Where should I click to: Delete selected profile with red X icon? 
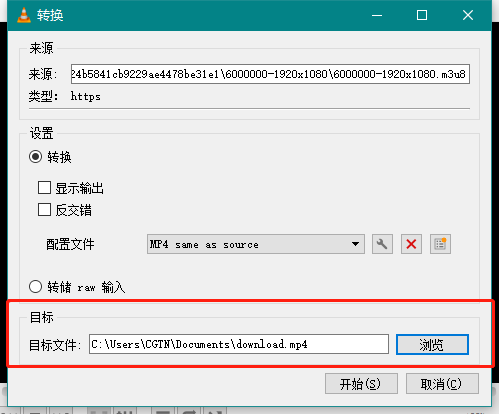coord(411,244)
